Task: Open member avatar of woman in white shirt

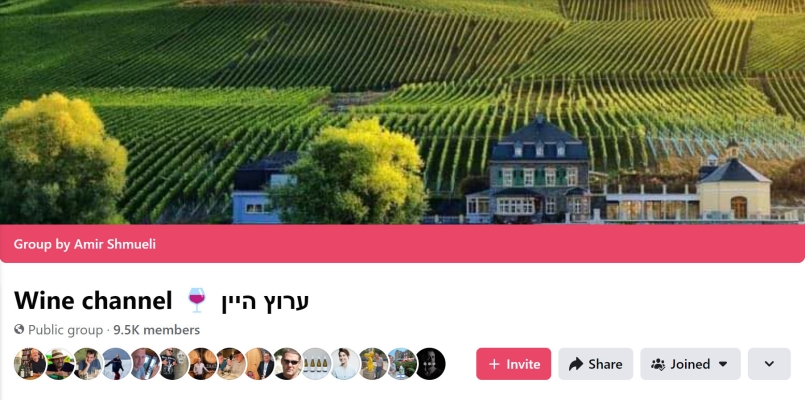Action: point(344,364)
